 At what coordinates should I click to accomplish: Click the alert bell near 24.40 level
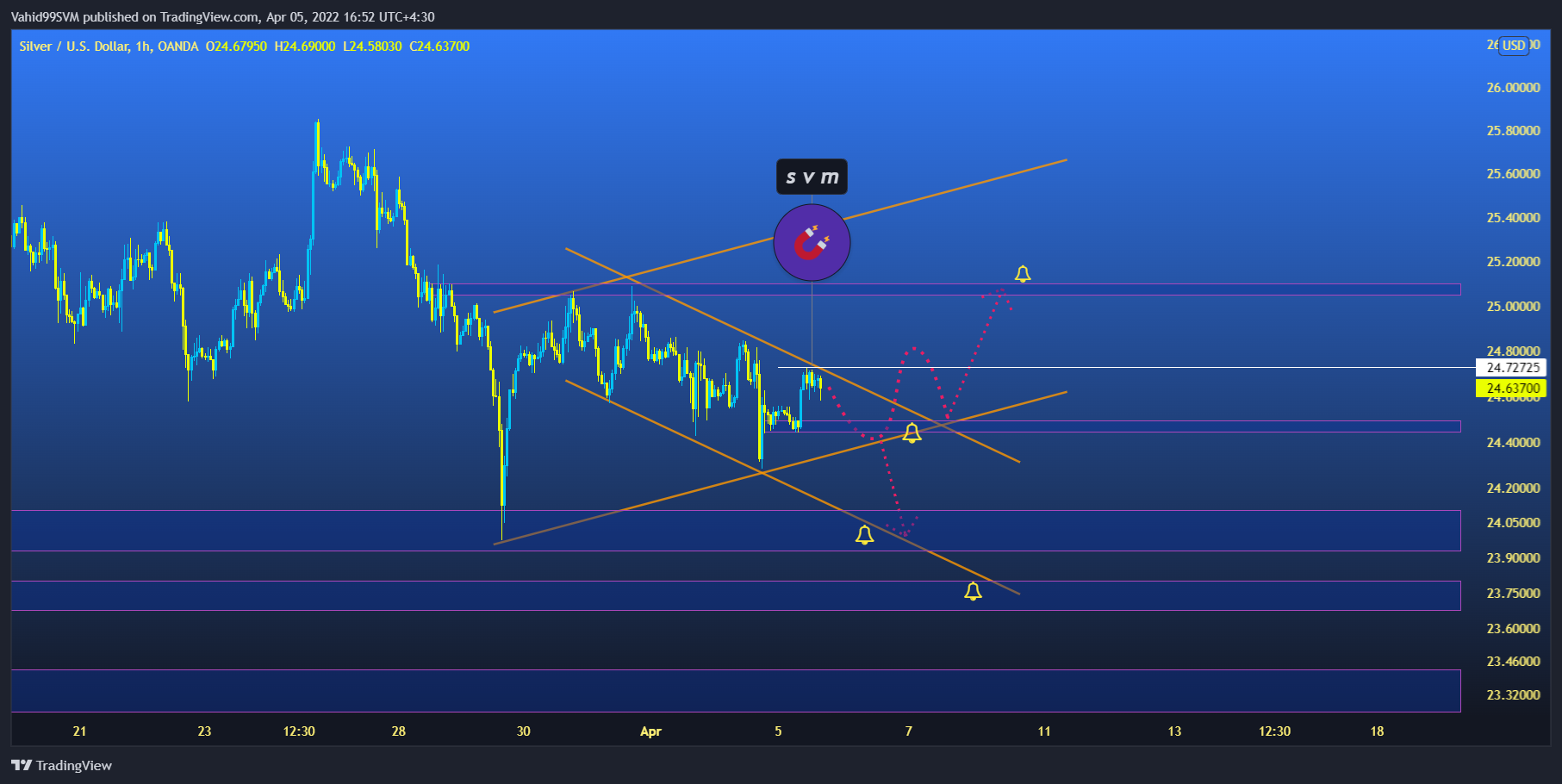(912, 433)
